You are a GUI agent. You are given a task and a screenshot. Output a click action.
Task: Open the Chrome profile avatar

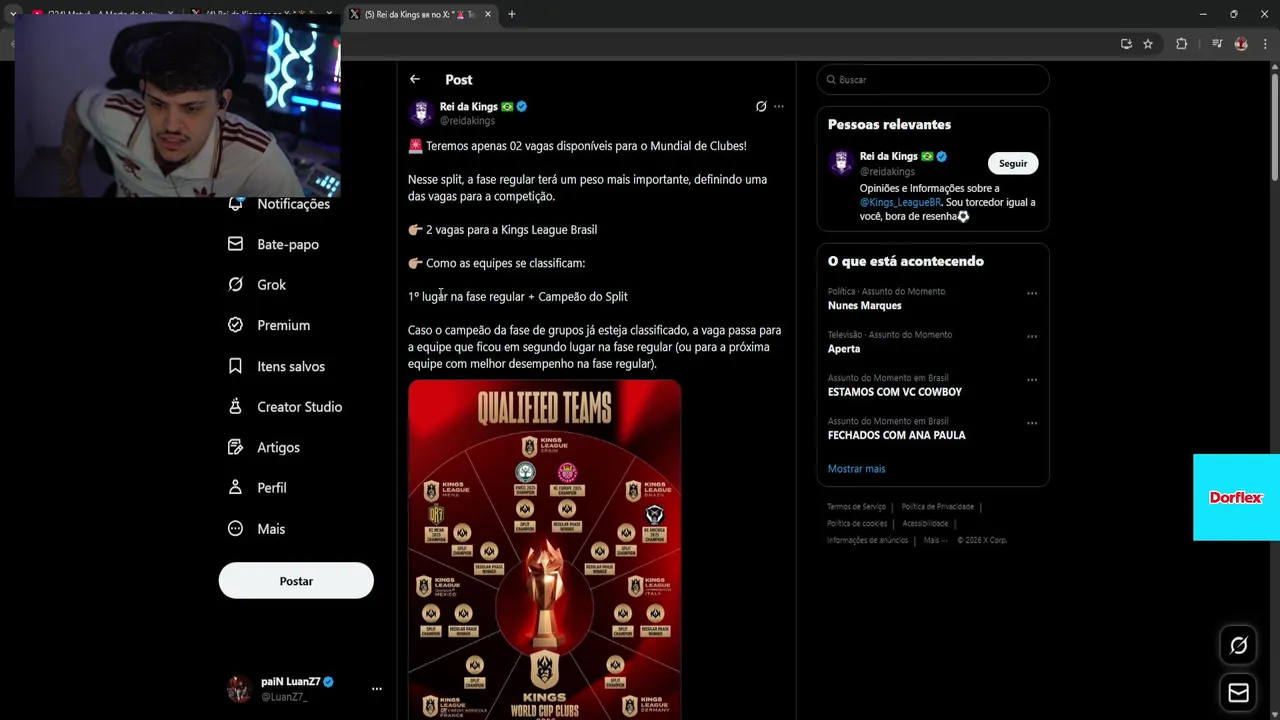(1241, 44)
